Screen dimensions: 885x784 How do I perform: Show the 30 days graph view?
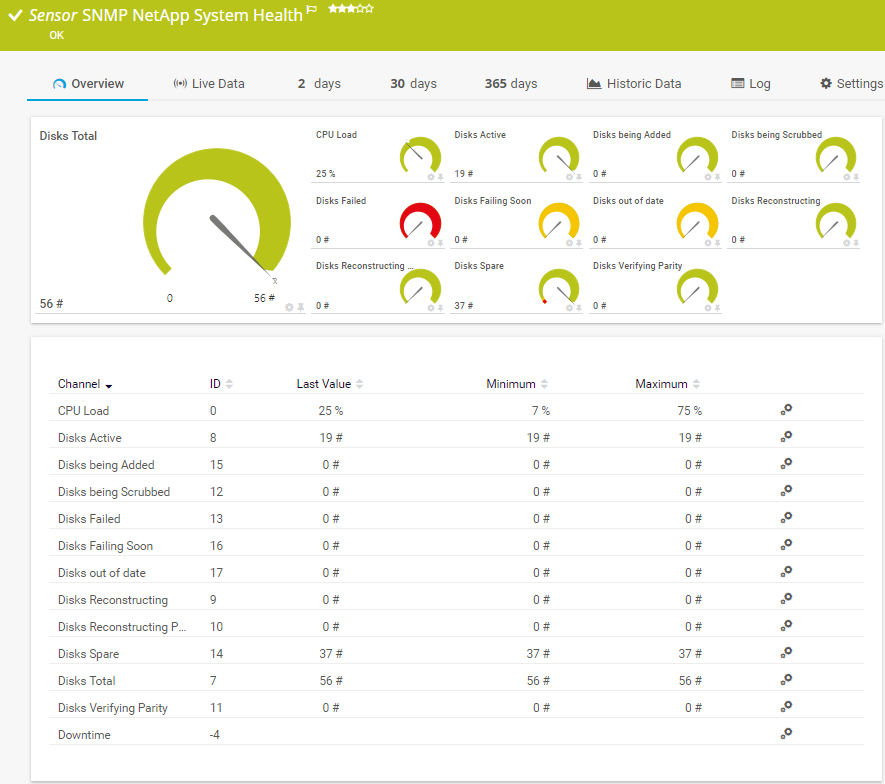[x=413, y=84]
